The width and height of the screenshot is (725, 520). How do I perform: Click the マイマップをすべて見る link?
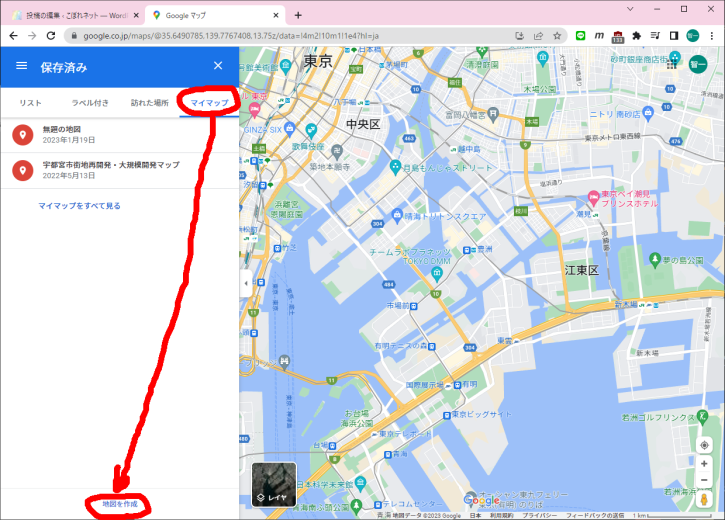coord(80,206)
